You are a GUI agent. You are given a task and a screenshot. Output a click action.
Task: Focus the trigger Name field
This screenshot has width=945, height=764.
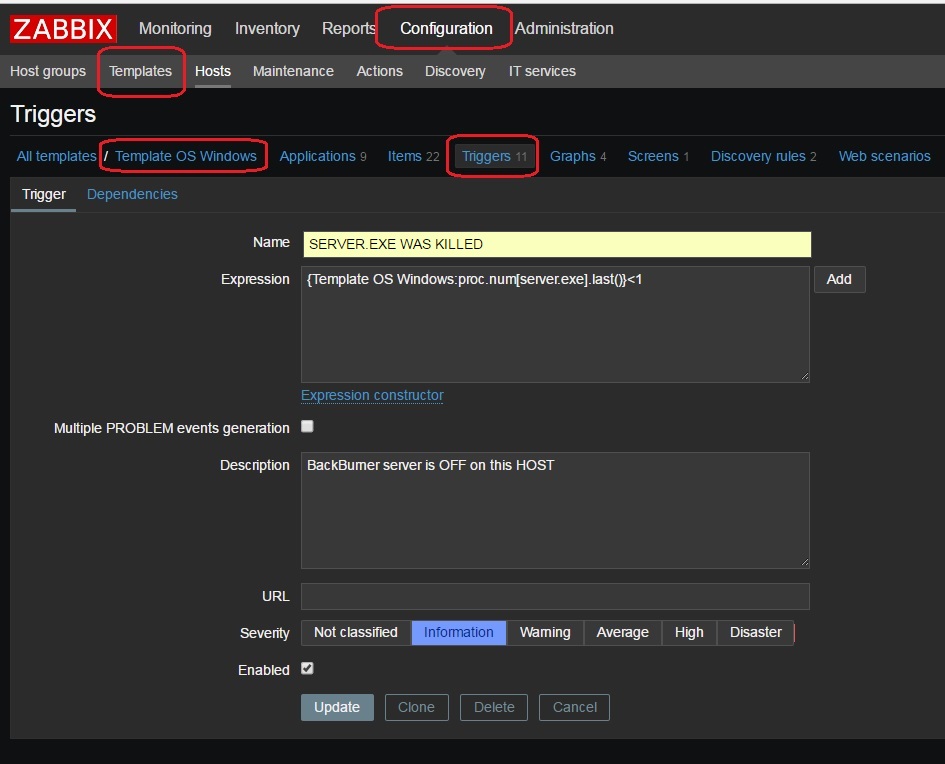(x=557, y=244)
